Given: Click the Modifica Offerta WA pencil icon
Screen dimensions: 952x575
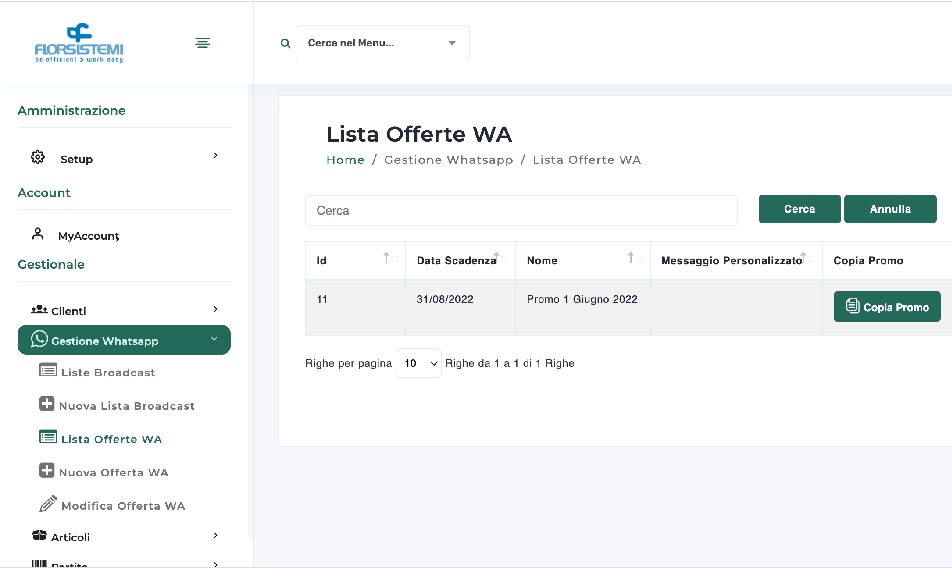Looking at the screenshot, I should pos(47,504).
